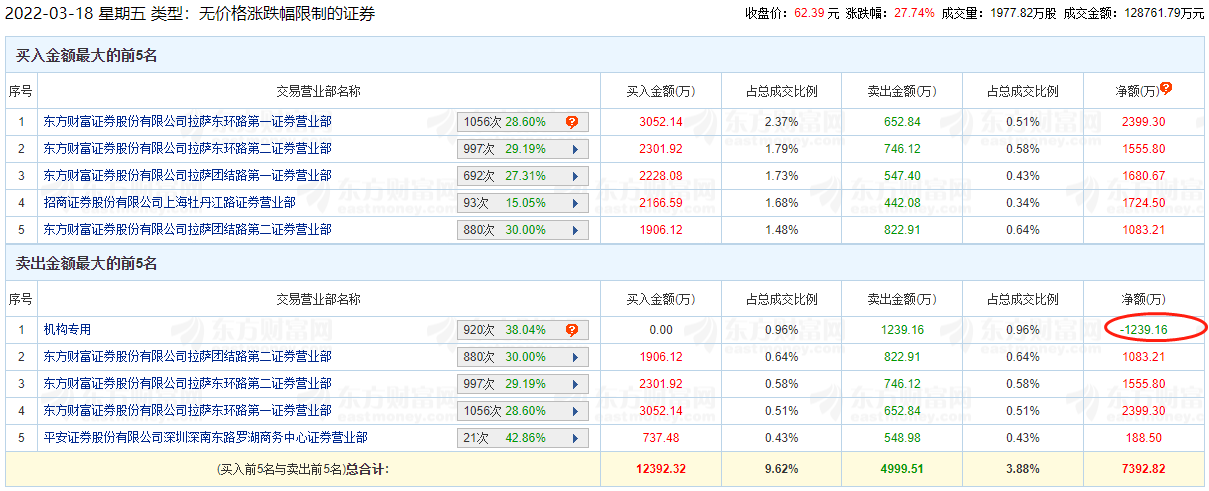The width and height of the screenshot is (1209, 491).
Task: Click circled net amount -1239.16
Action: click(1144, 330)
